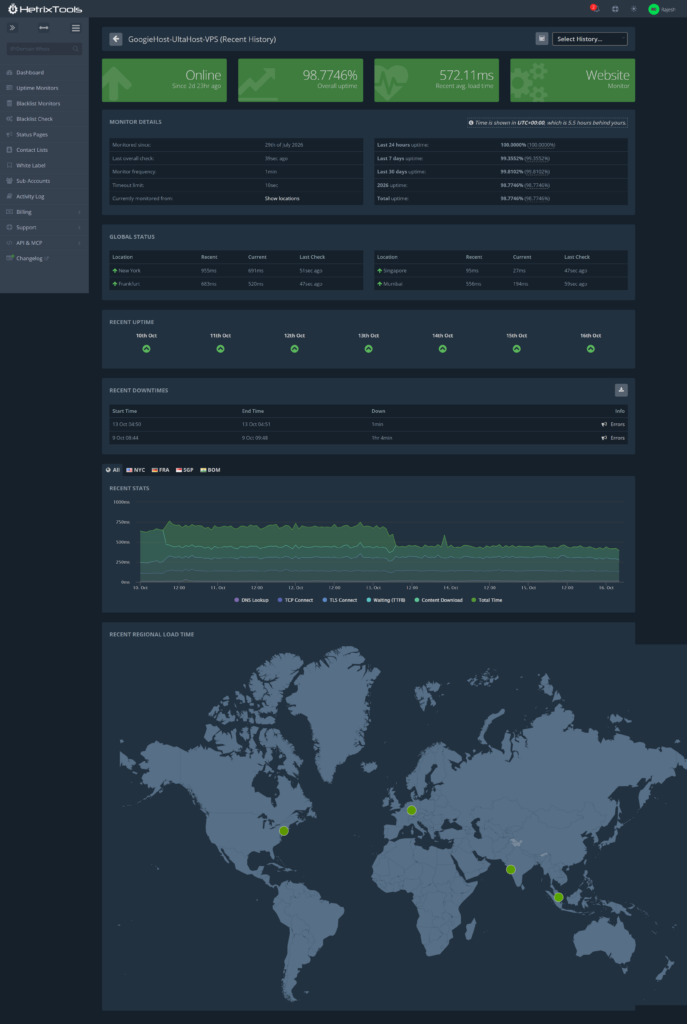Image resolution: width=687 pixels, height=1024 pixels.
Task: Click the Frankfurt location row
Action: [236, 284]
